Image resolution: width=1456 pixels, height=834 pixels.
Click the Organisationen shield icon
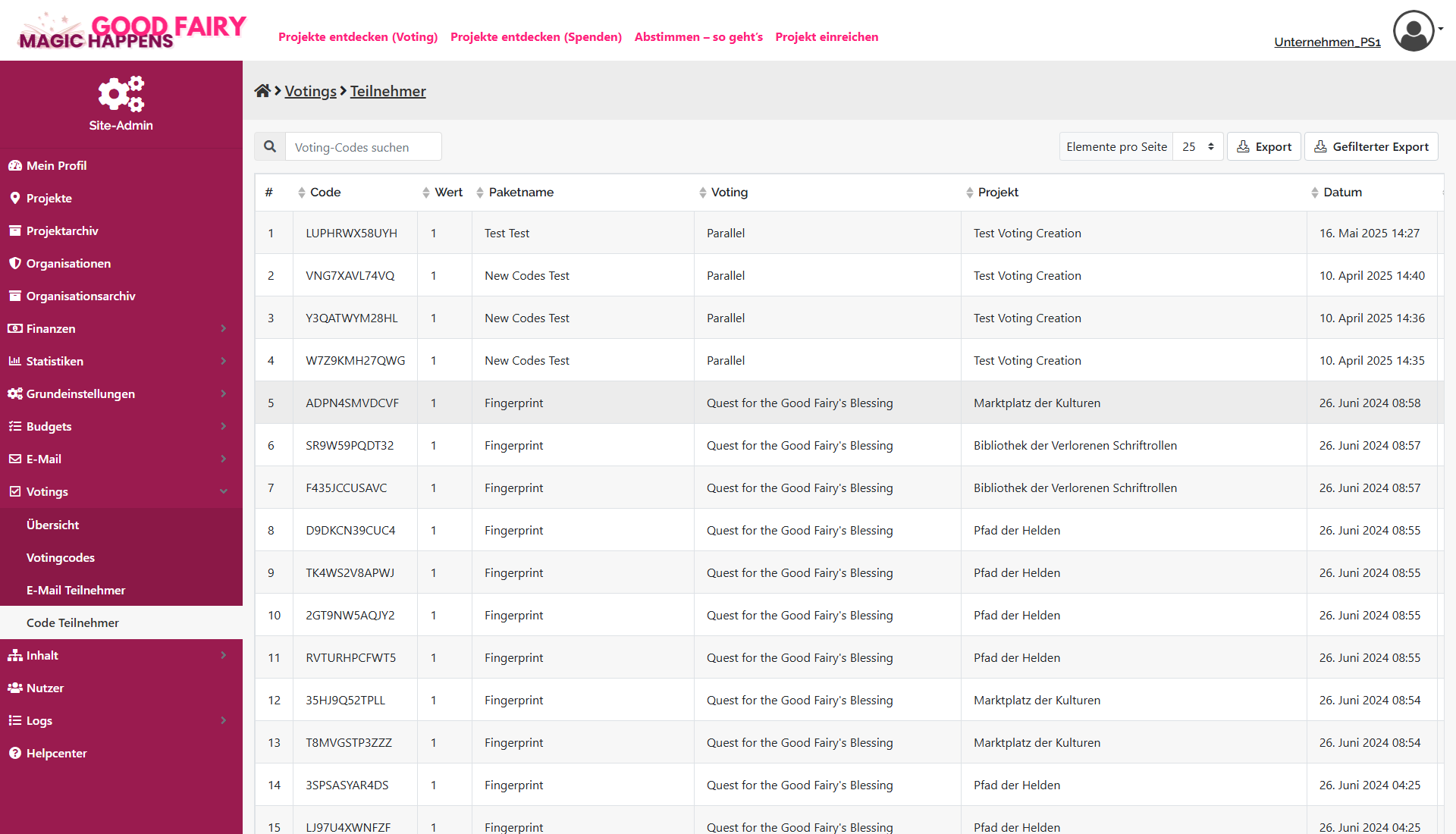point(15,263)
